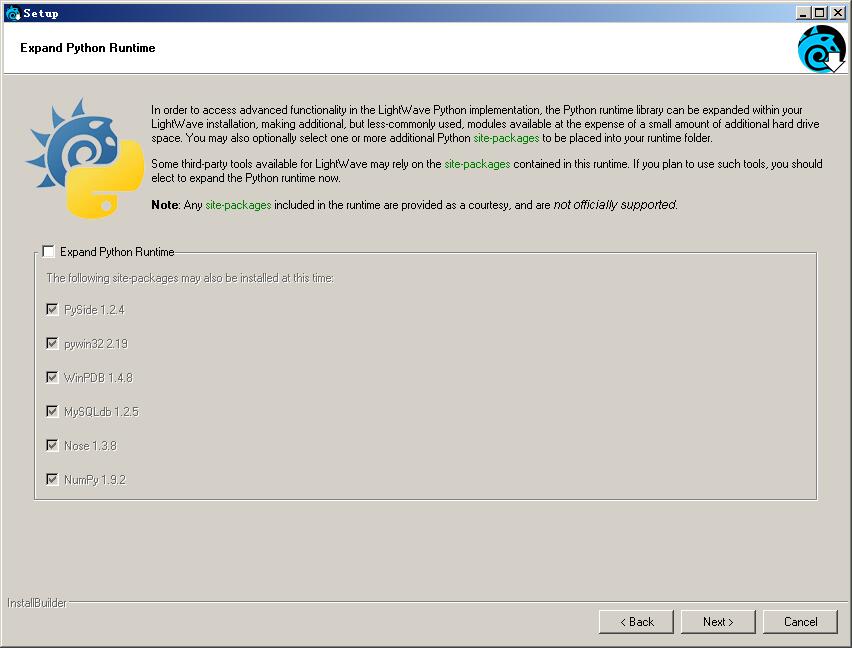
Task: Toggle the Nose 1.3.8 checkbox
Action: (52, 445)
